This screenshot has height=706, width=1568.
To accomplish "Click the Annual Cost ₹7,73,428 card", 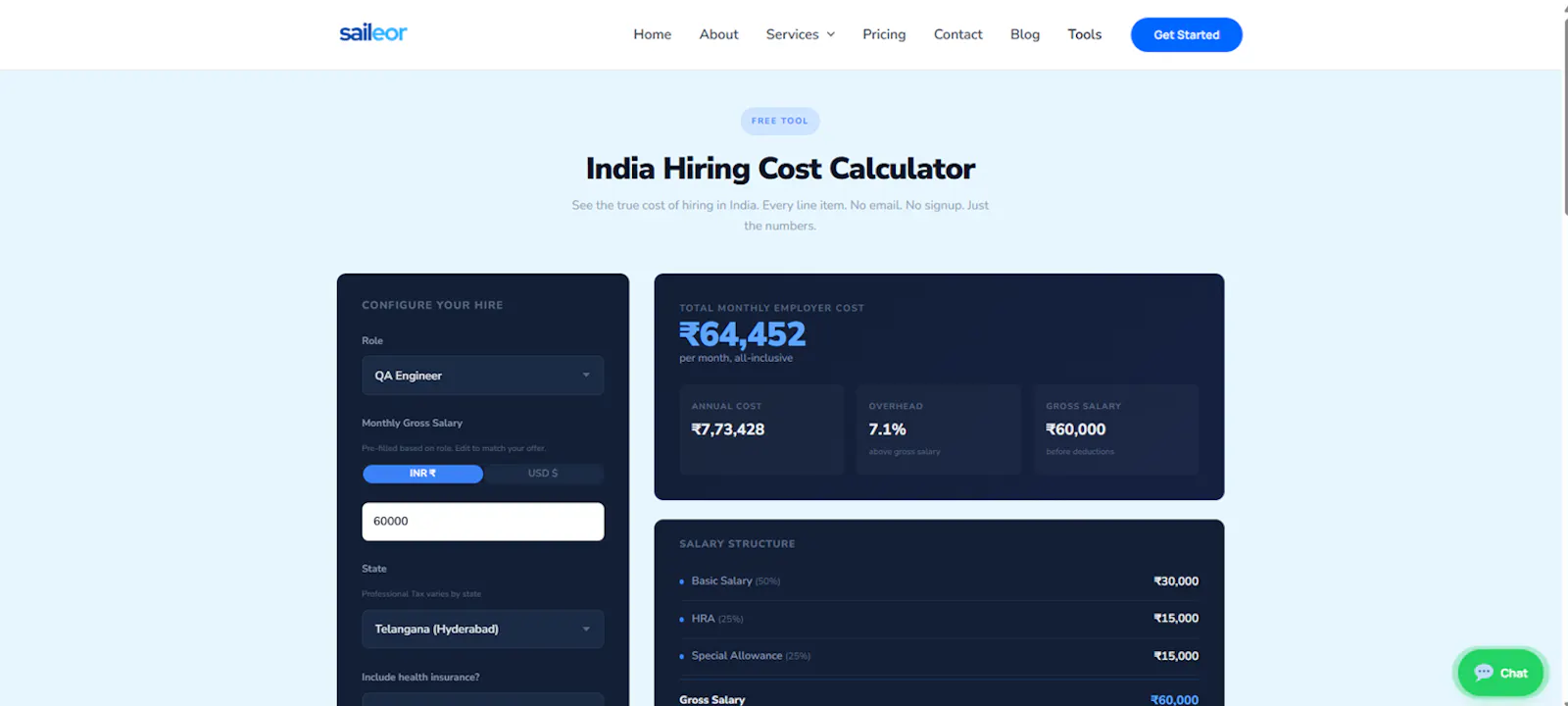I will [x=761, y=429].
